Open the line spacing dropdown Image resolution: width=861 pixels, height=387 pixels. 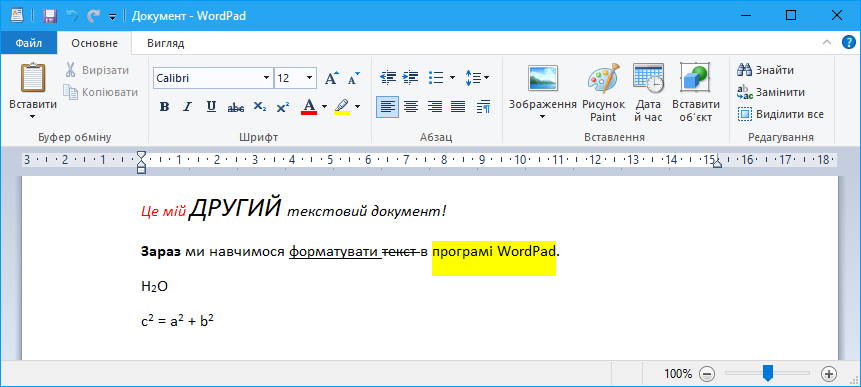point(477,77)
